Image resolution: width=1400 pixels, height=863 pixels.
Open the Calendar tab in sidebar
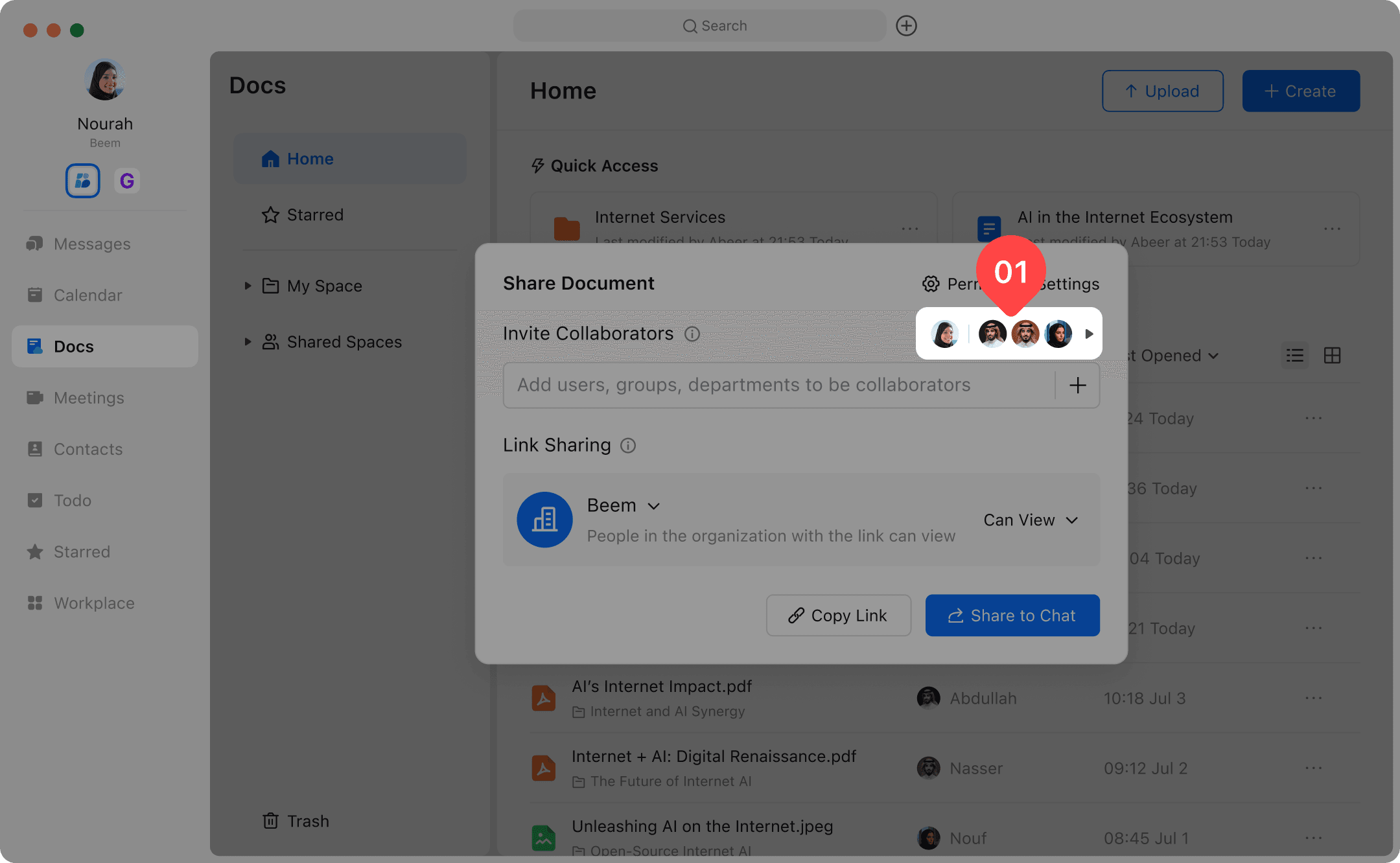tap(87, 295)
